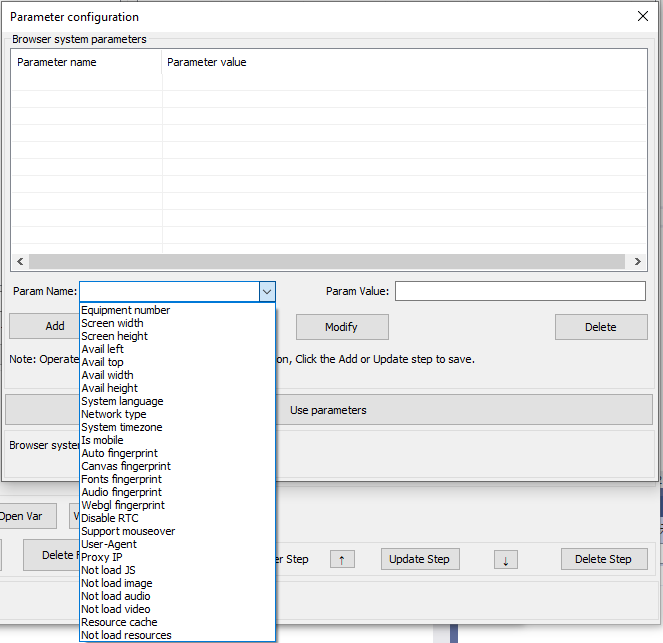This screenshot has width=663, height=643.
Task: Pick 'Network type' parameter option
Action: pos(114,414)
